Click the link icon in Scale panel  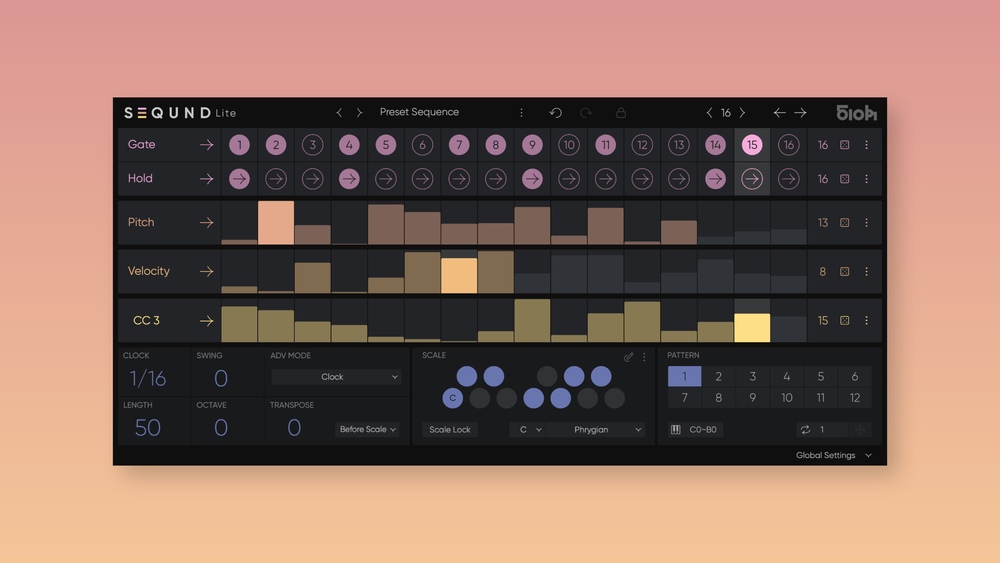tap(628, 357)
